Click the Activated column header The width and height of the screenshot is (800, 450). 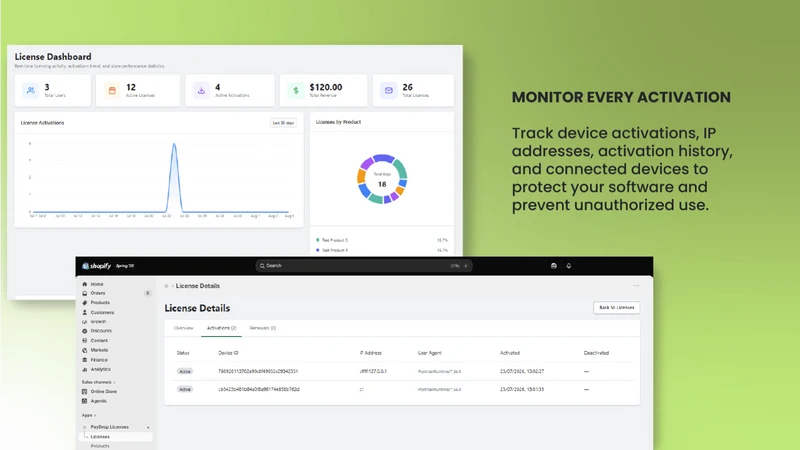pyautogui.click(x=510, y=353)
